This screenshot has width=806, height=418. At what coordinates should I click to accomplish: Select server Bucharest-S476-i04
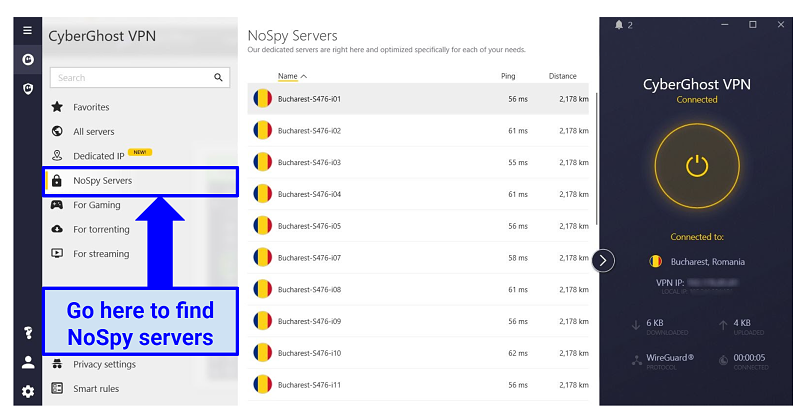pyautogui.click(x=418, y=194)
